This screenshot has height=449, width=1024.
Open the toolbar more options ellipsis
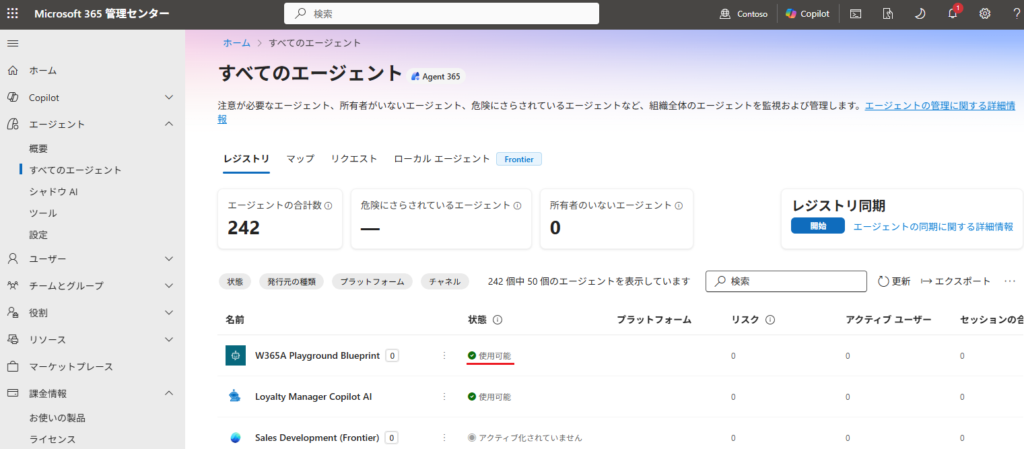click(x=1010, y=281)
